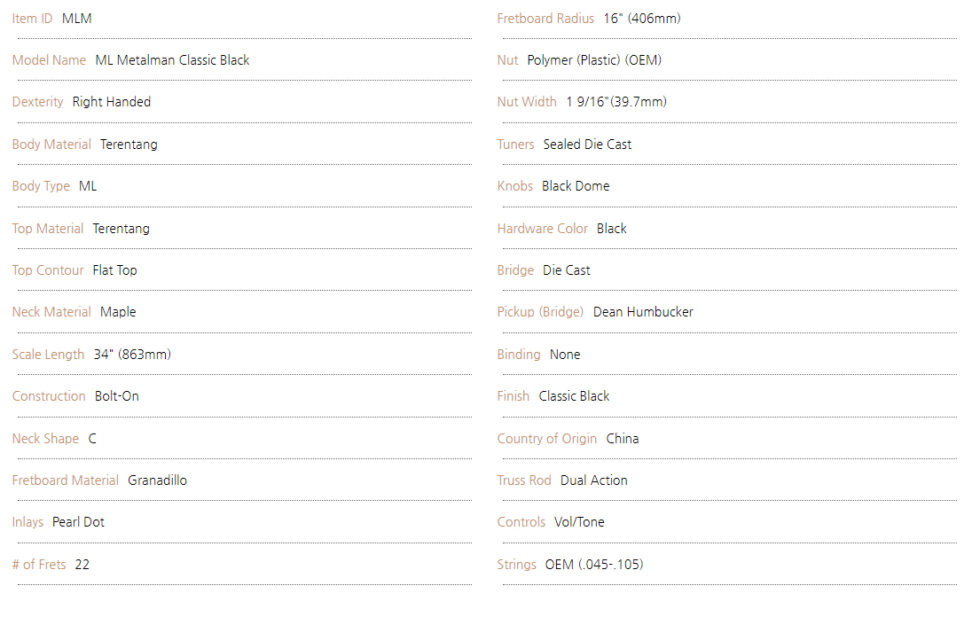
Task: Click the Tuners Sealed Die Cast value
Action: 588,144
